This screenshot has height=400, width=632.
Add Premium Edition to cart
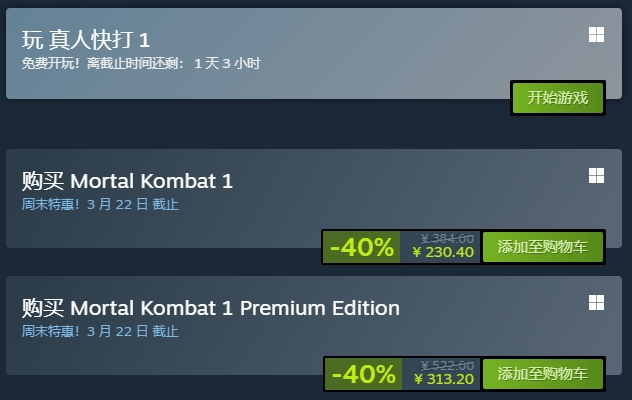543,374
